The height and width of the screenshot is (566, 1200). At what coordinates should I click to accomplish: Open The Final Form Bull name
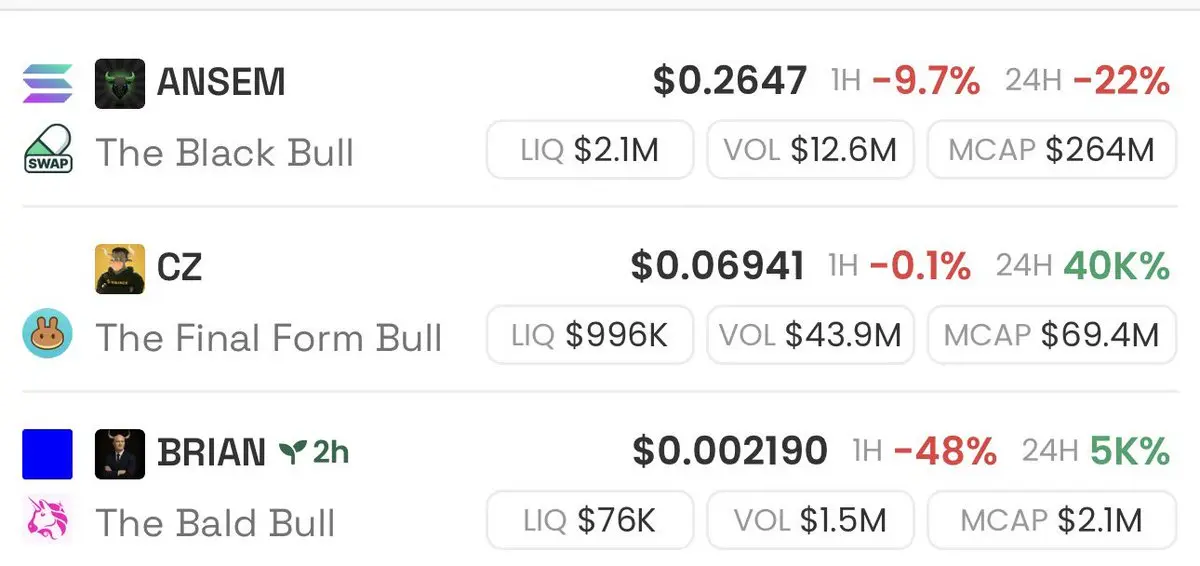point(269,338)
